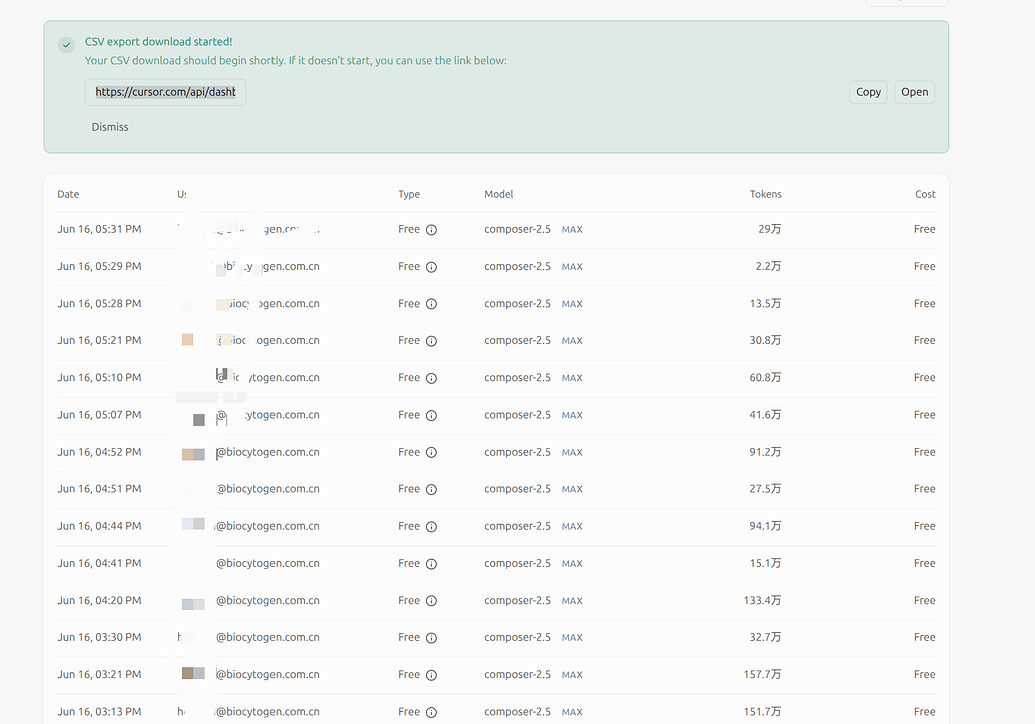Click info icon beside Free at 05:10 PM
The width and height of the screenshot is (1035, 724).
click(x=431, y=378)
